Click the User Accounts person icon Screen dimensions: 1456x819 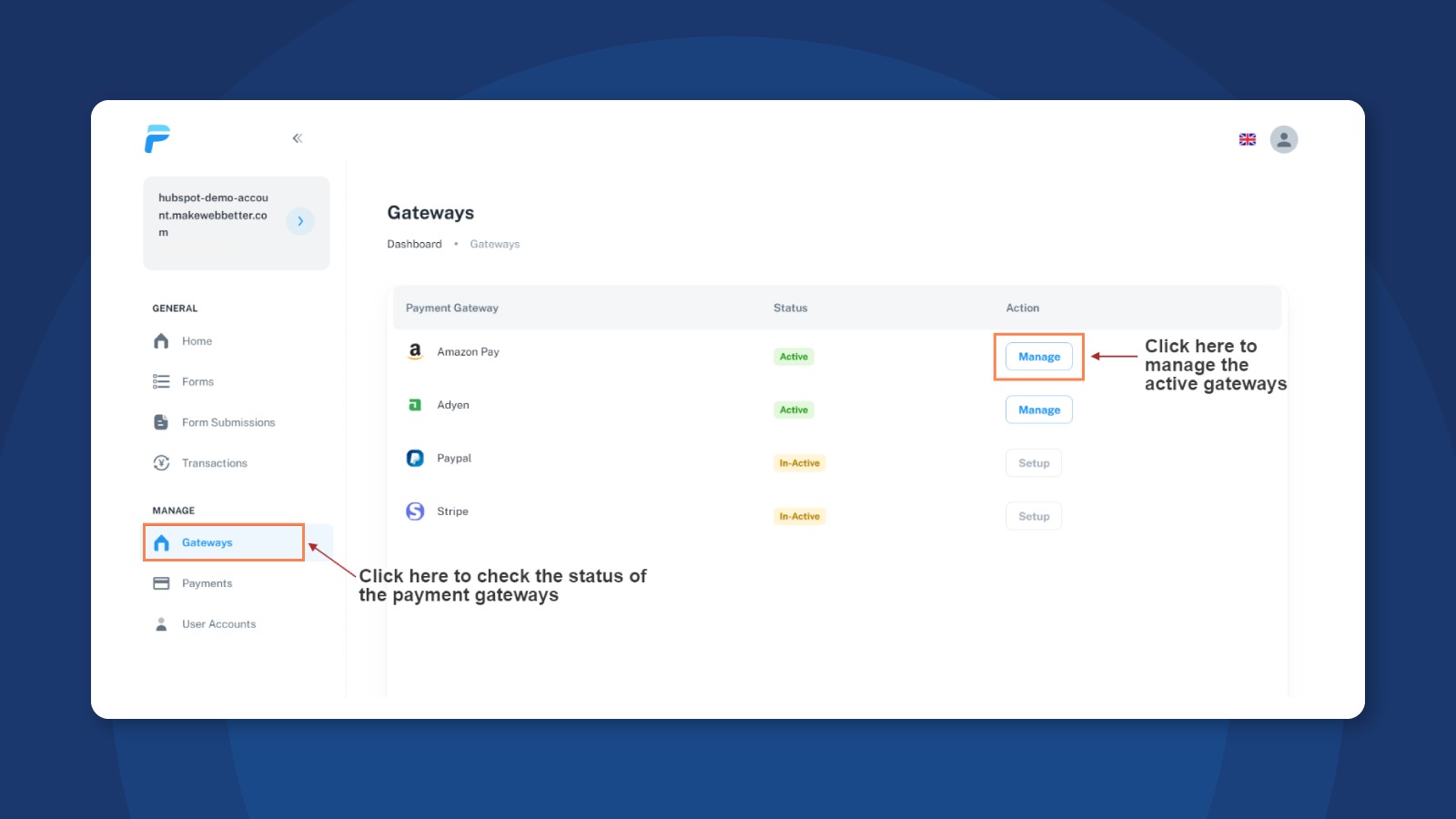161,624
